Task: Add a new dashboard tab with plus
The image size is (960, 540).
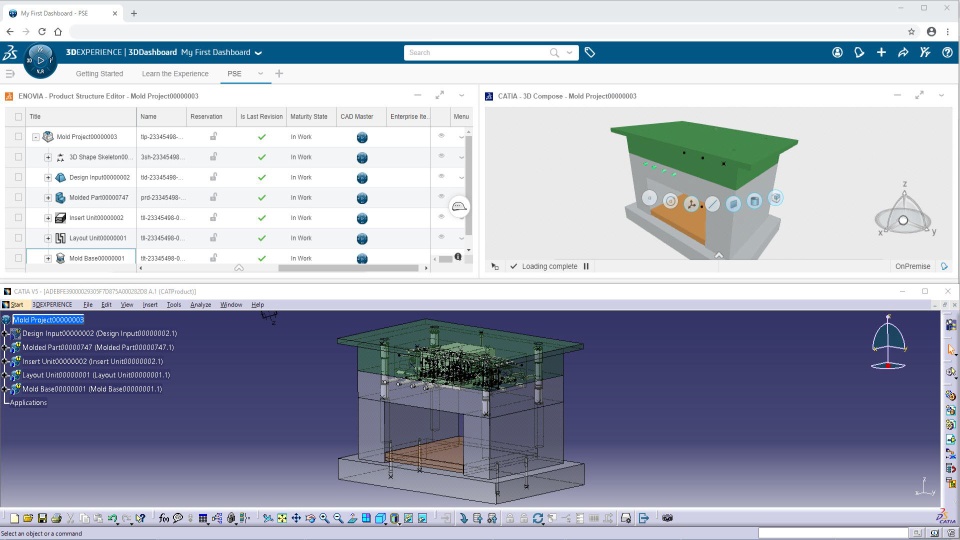Action: point(279,73)
